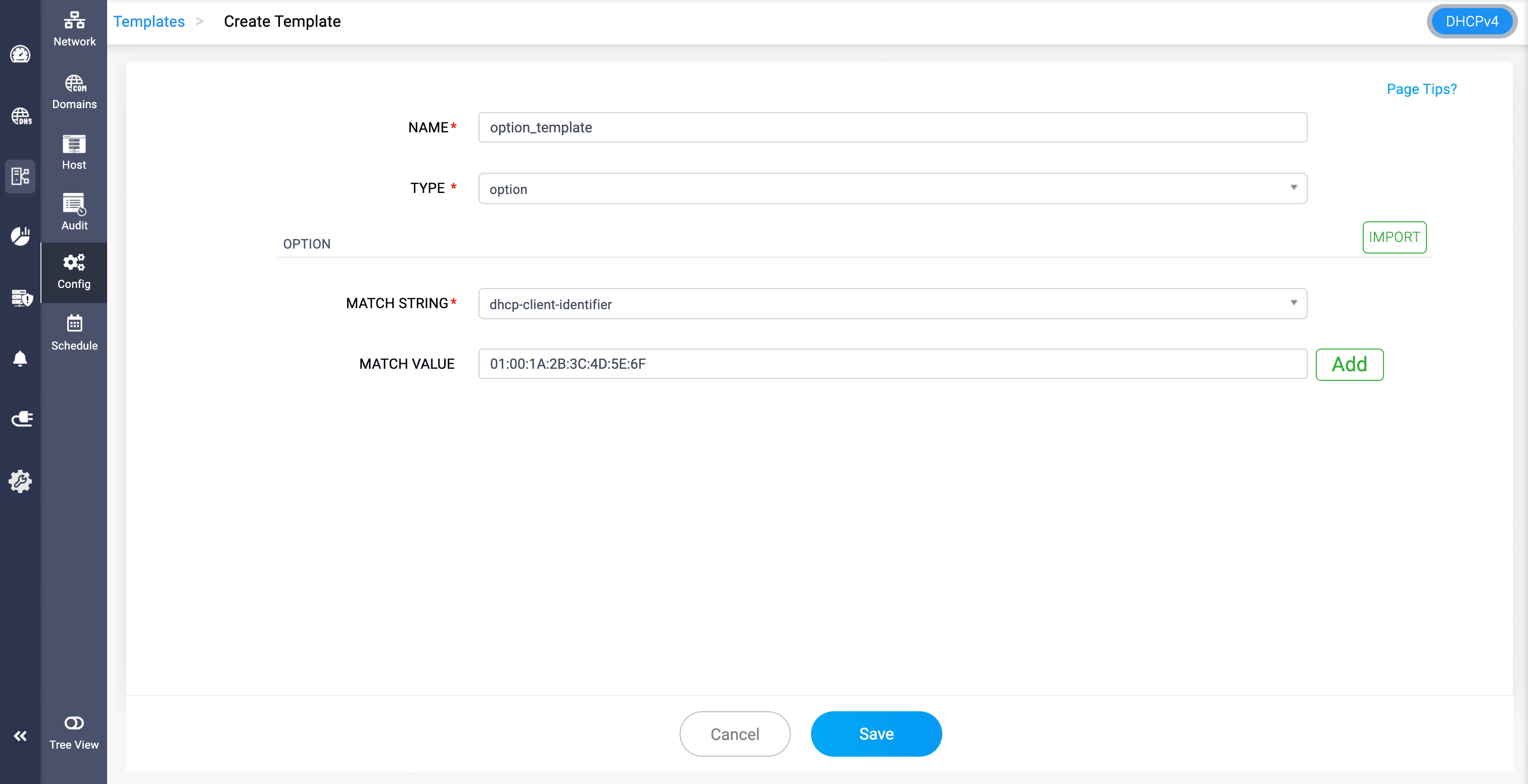The width and height of the screenshot is (1528, 784).
Task: Toggle the Tree View switch
Action: point(74,723)
